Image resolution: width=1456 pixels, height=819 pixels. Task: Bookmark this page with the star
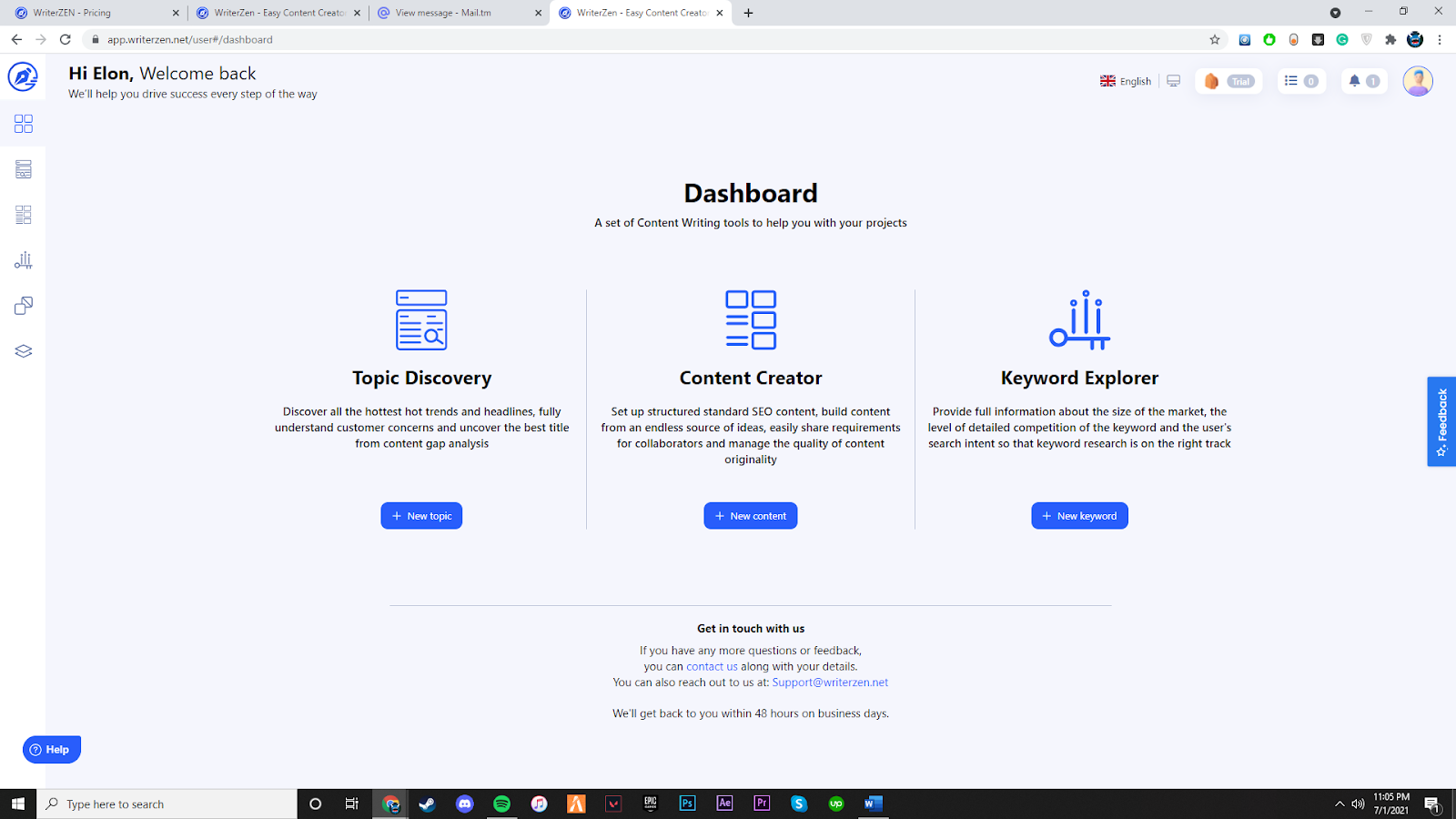1214,39
